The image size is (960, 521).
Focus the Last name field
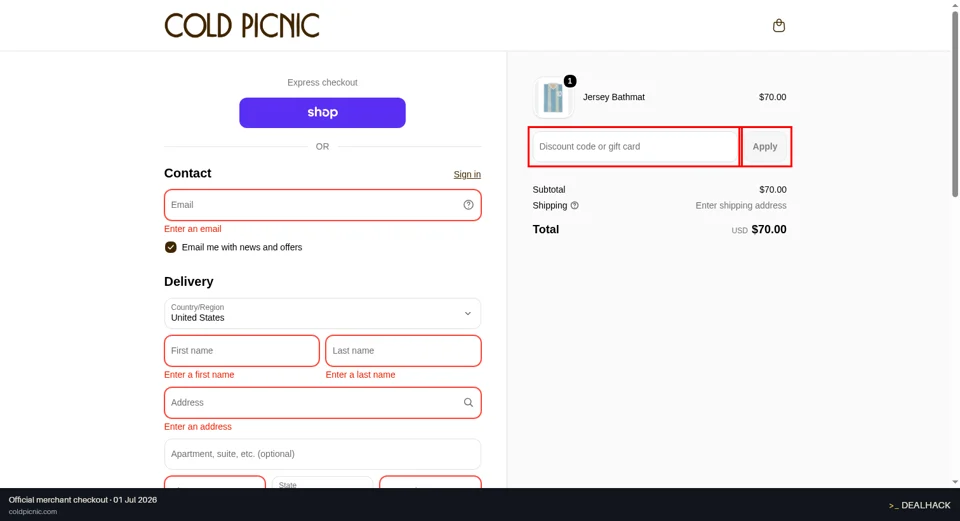pyautogui.click(x=403, y=351)
